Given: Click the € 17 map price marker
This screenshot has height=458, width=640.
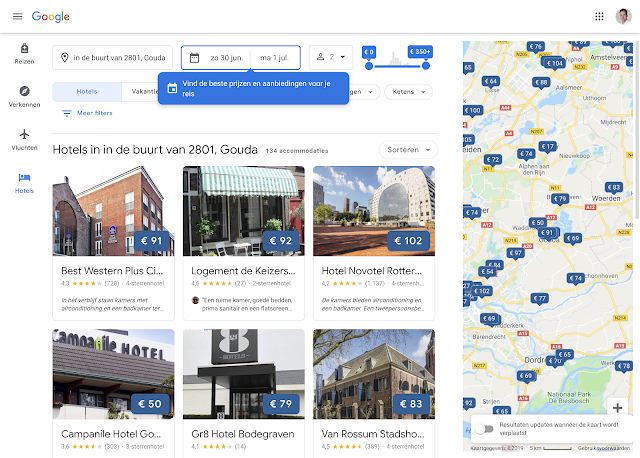Looking at the screenshot, I should (548, 147).
